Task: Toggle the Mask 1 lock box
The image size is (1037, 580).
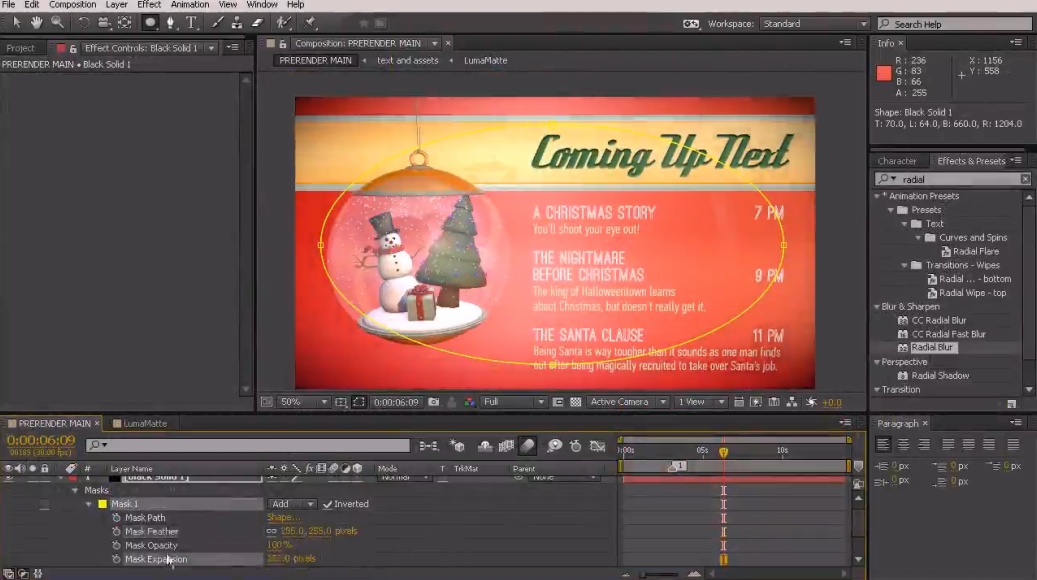Action: (44, 505)
